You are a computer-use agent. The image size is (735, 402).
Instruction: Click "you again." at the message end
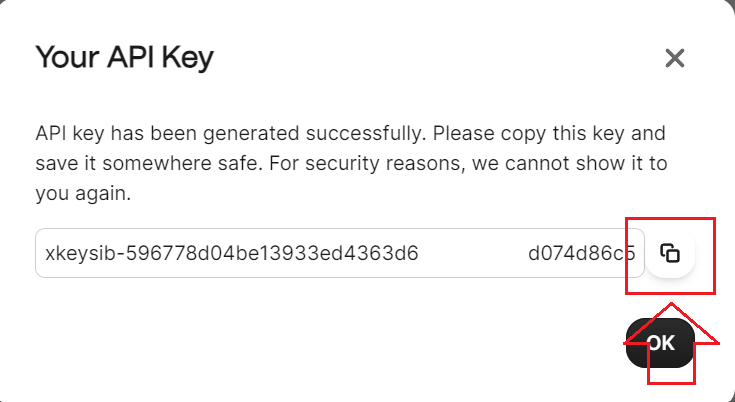83,194
